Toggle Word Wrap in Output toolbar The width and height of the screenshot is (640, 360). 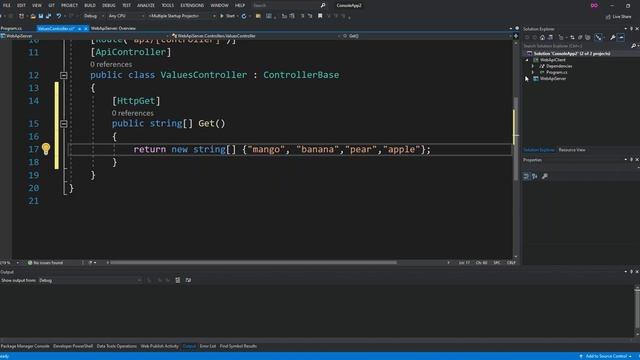coord(188,280)
